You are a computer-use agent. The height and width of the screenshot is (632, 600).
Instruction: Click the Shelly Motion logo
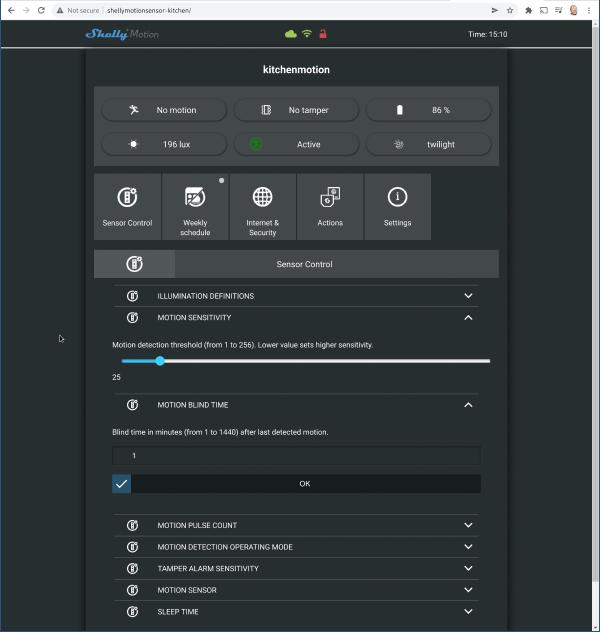click(x=122, y=34)
